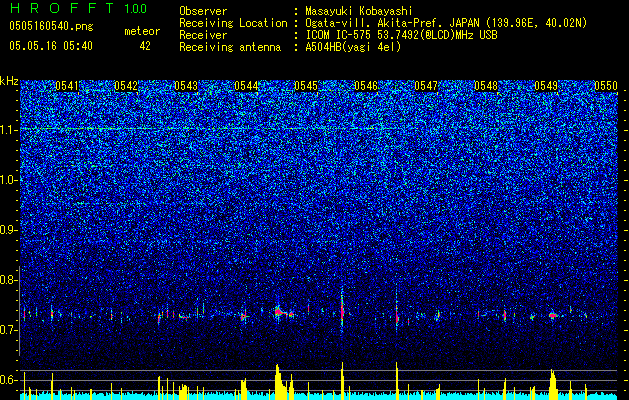Click the 0549 time marker
Image resolution: width=629 pixels, height=400 pixels.
click(x=546, y=86)
